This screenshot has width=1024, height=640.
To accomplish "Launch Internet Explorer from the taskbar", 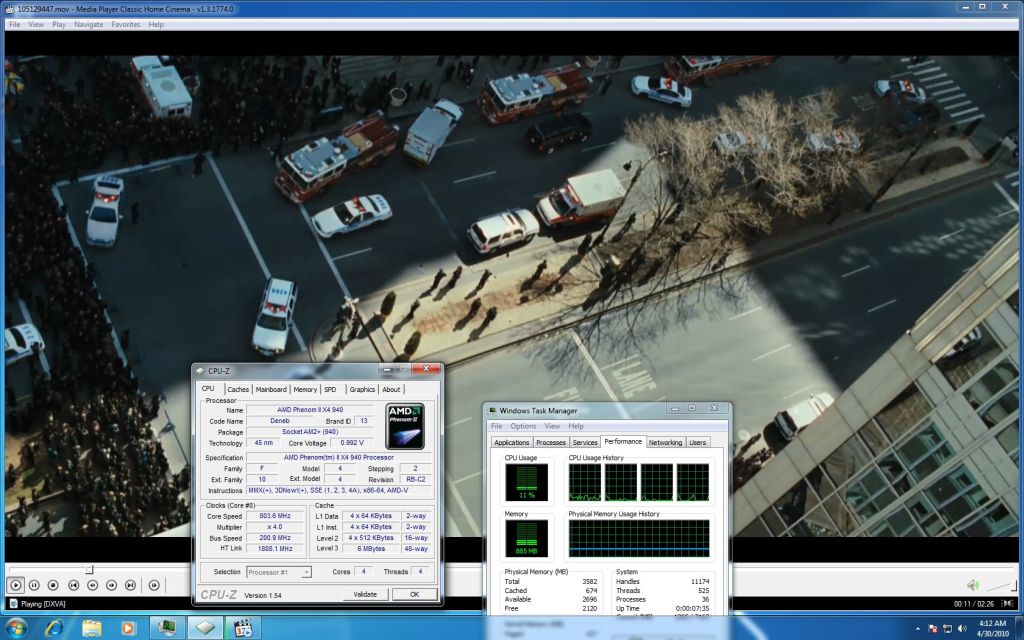I will click(x=54, y=628).
